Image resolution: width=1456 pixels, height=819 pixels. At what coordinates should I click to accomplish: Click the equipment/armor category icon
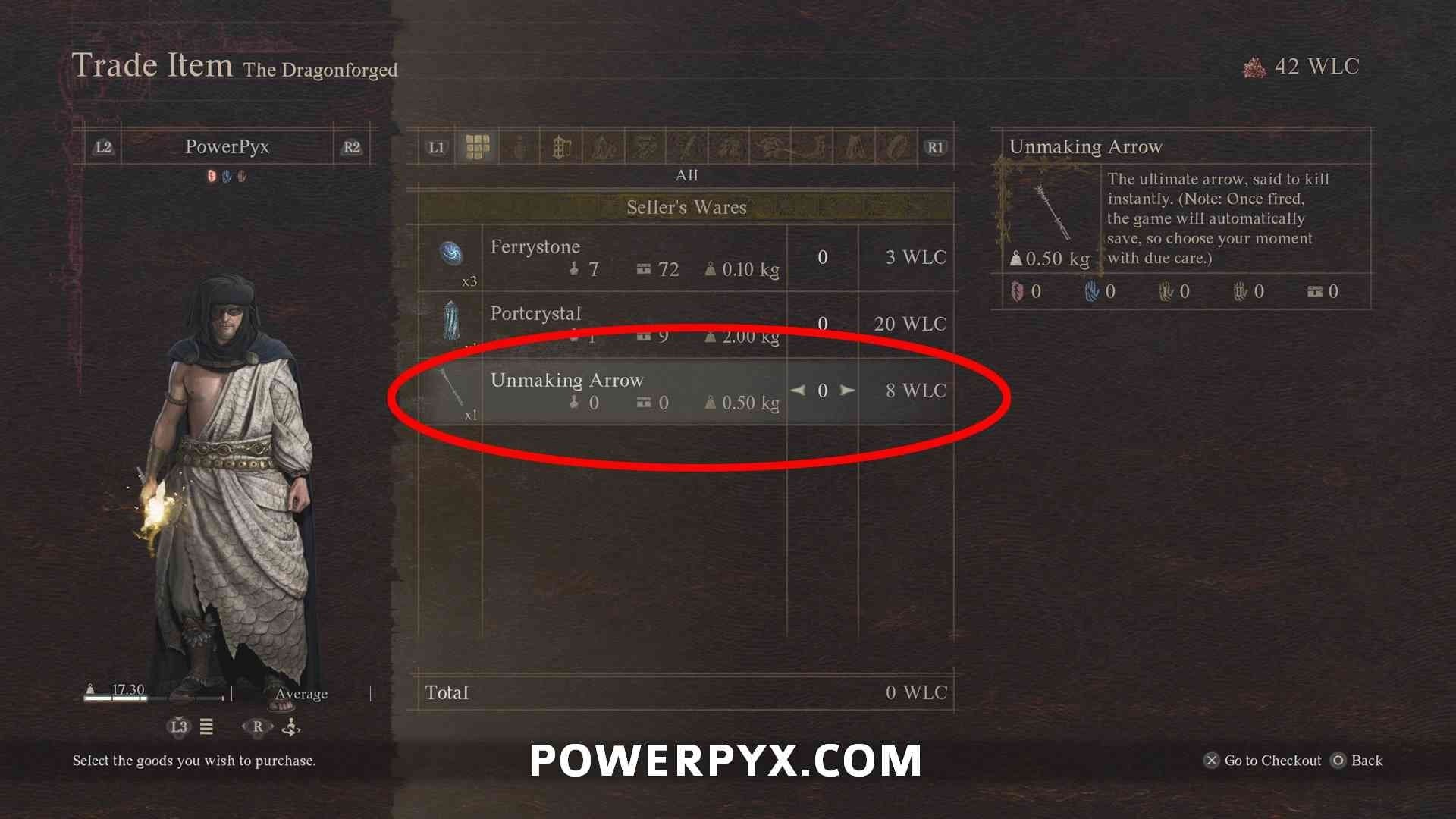558,147
